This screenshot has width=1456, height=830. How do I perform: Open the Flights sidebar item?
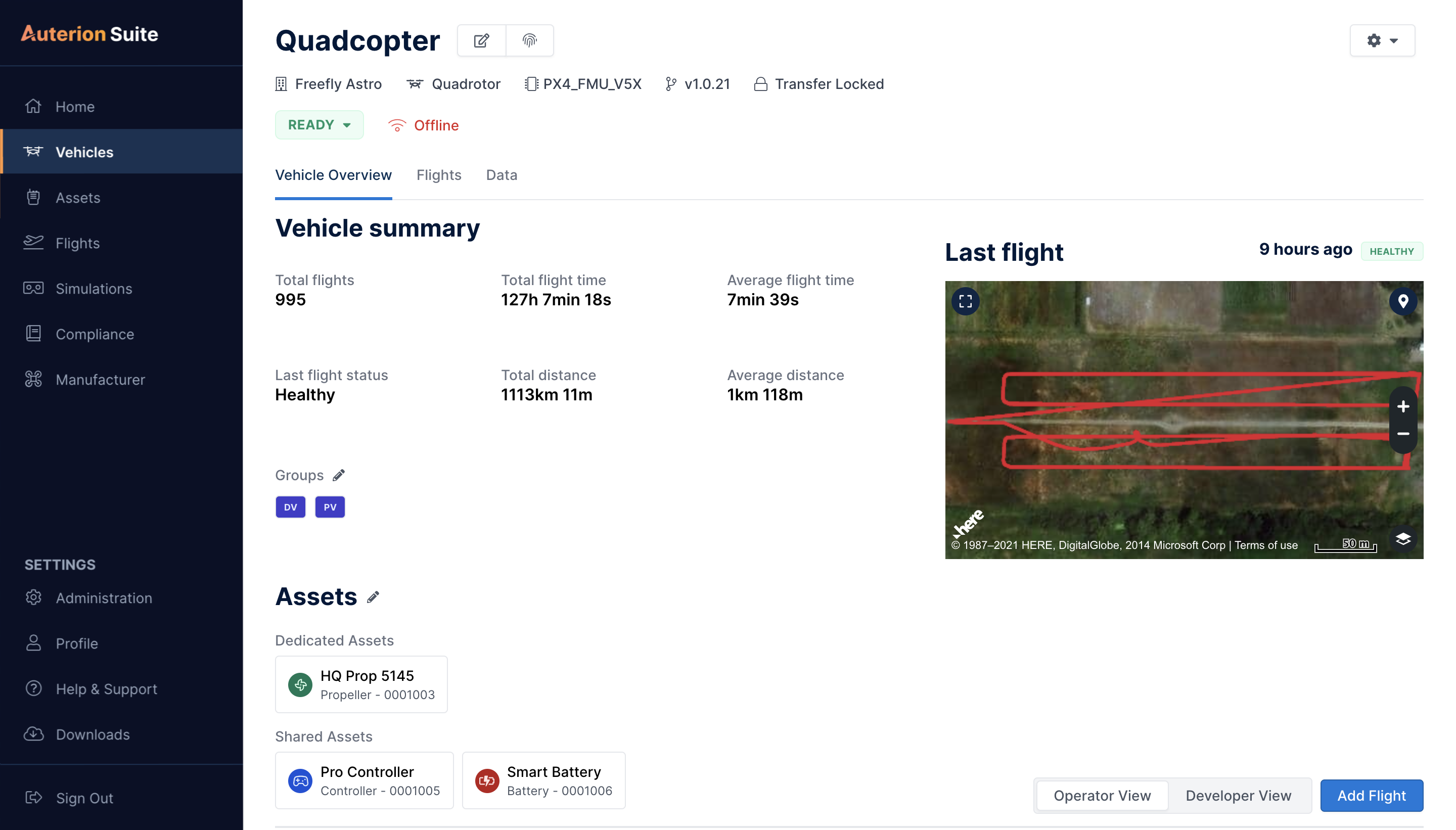[121, 243]
